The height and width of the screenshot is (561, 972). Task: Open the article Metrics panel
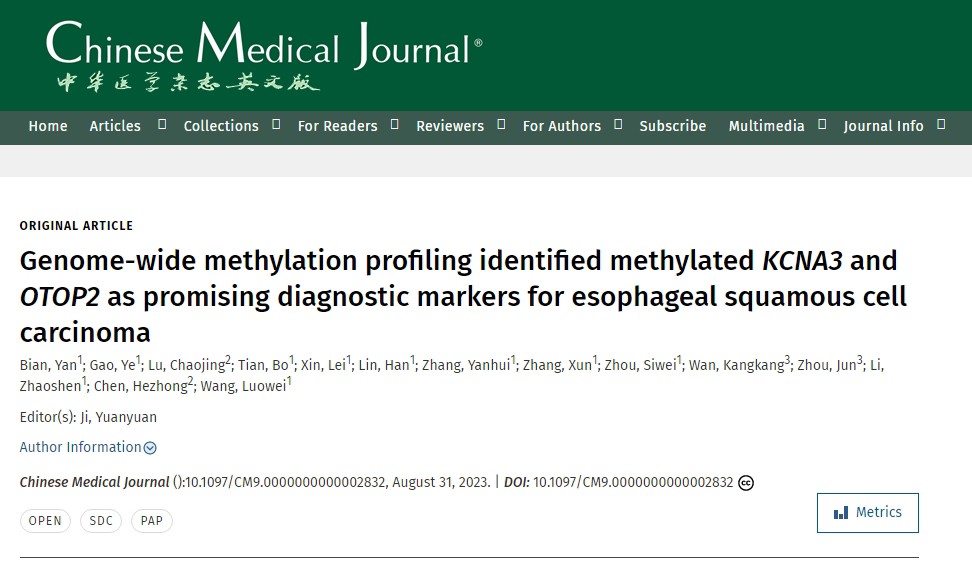(x=867, y=513)
